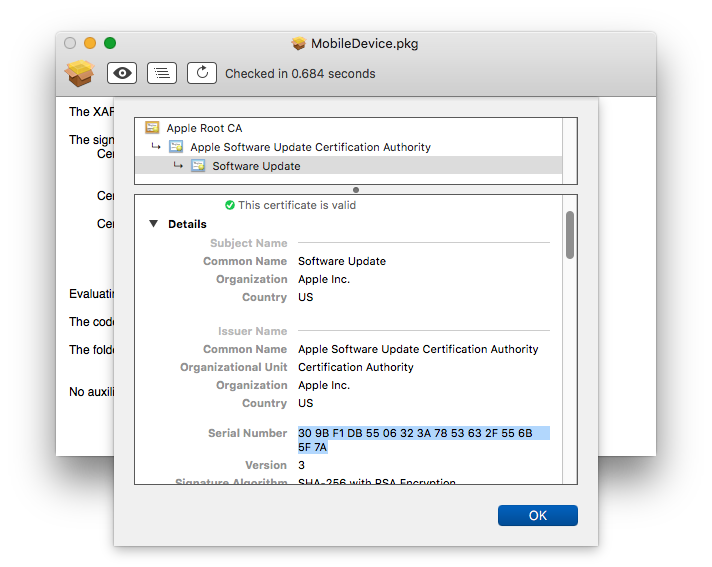The image size is (712, 567).
Task: Click the Details heading text
Action: [x=187, y=224]
